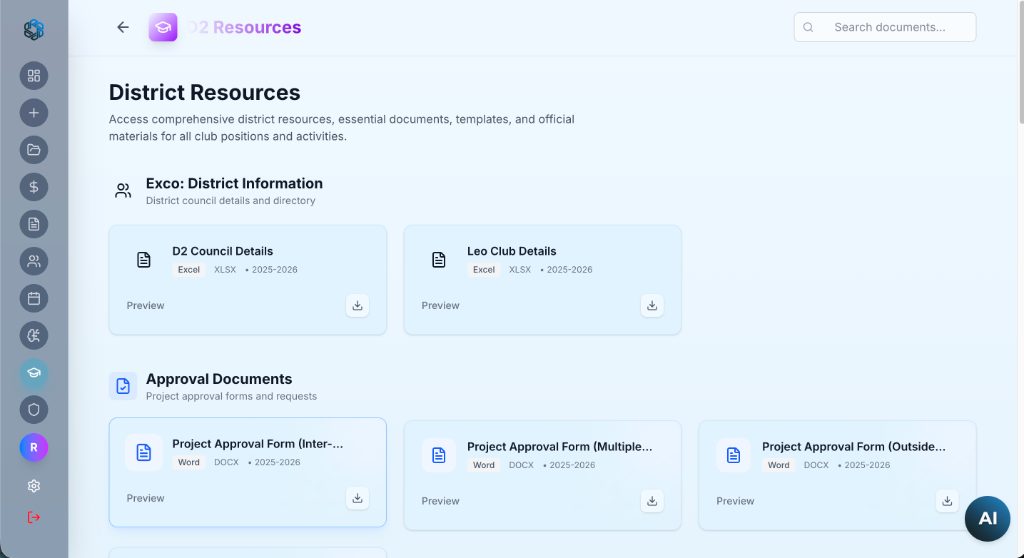1024x558 pixels.
Task: Click the Excel tag on D2 Council Details
Action: 189,270
